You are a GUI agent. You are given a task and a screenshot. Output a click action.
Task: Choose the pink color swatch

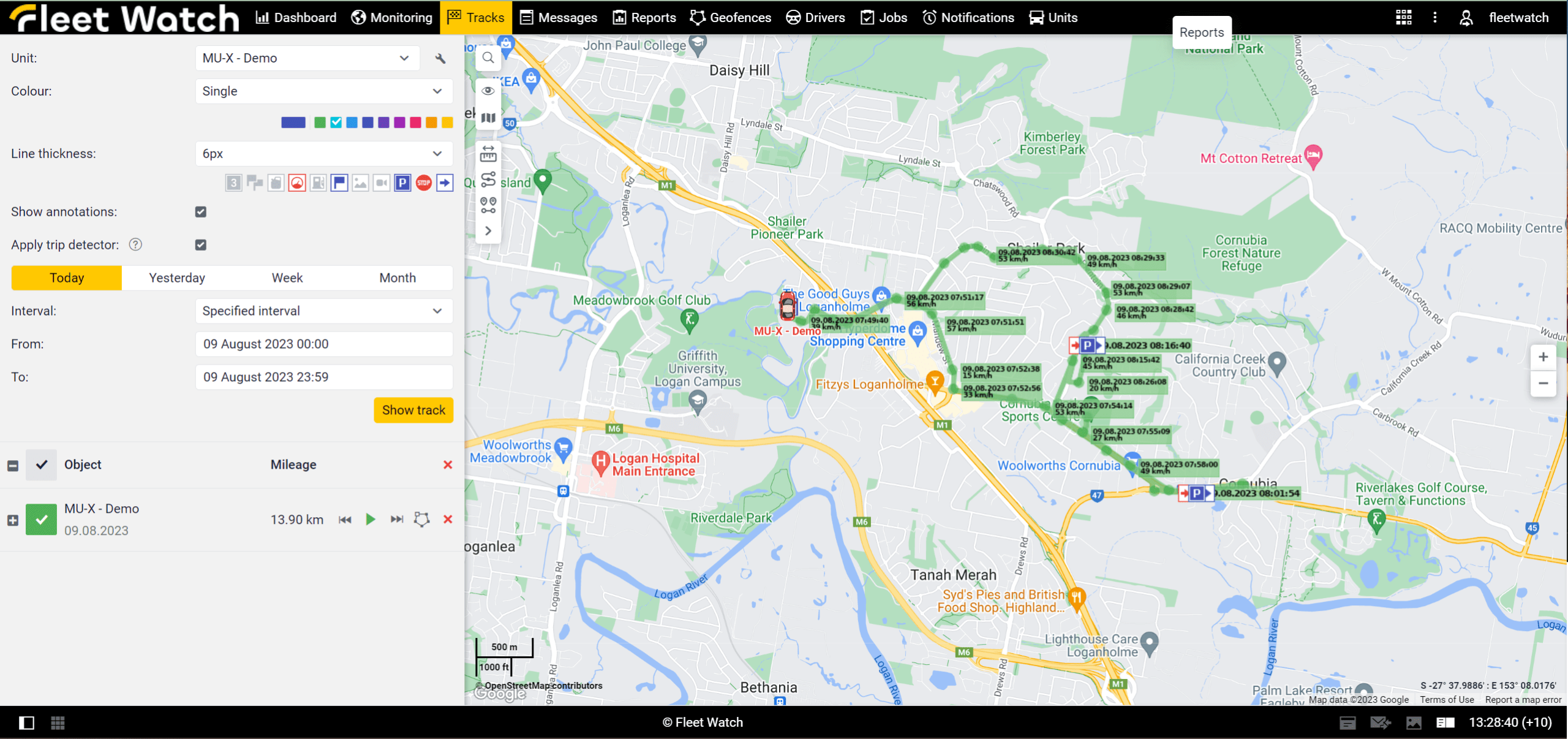click(415, 123)
